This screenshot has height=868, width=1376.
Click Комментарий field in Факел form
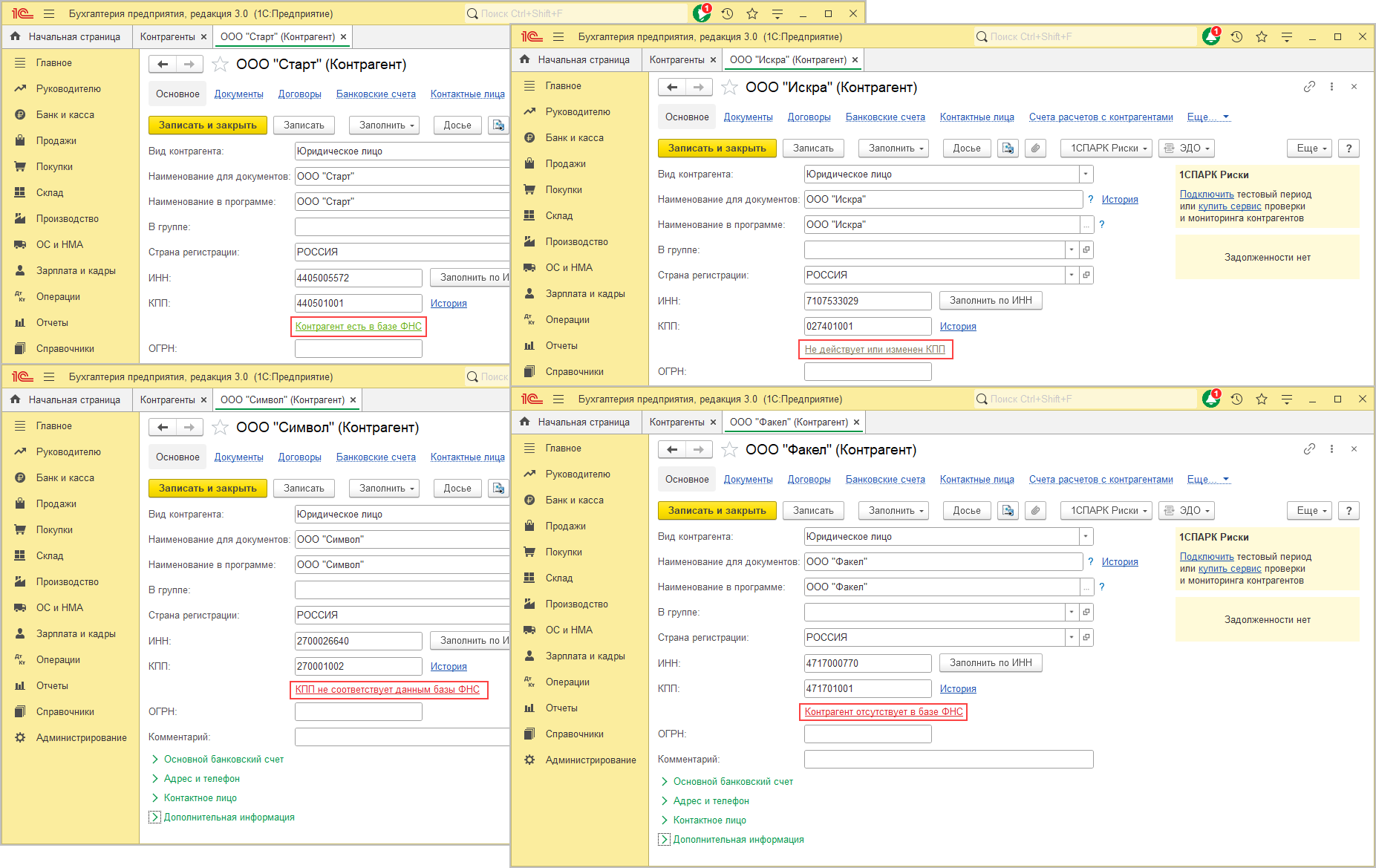coord(948,760)
